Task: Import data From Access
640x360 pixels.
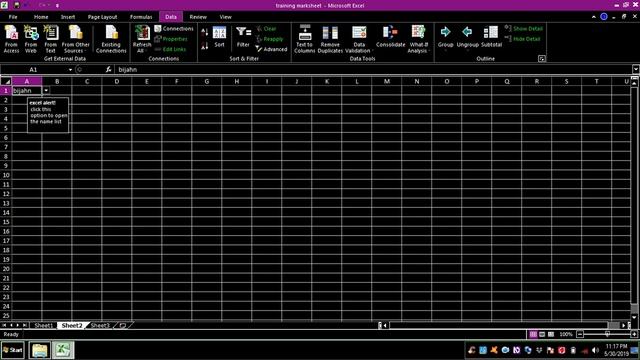Action: tap(11, 39)
